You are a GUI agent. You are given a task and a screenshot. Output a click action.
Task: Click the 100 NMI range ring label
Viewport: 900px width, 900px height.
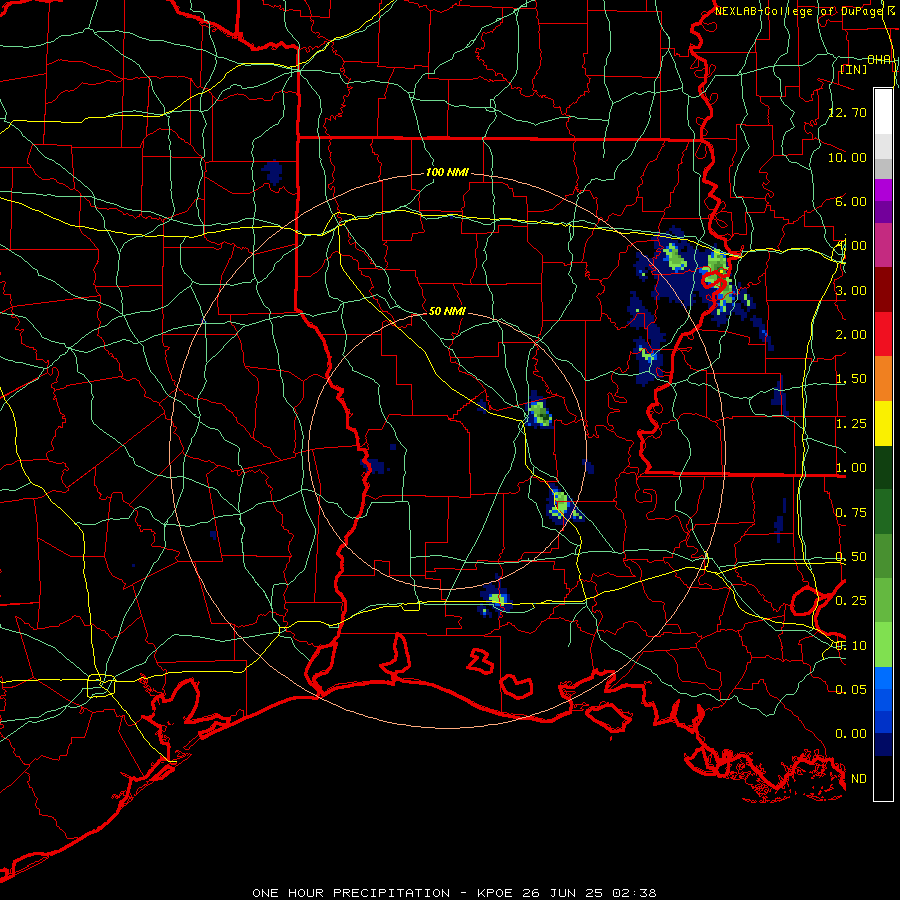tap(447, 172)
